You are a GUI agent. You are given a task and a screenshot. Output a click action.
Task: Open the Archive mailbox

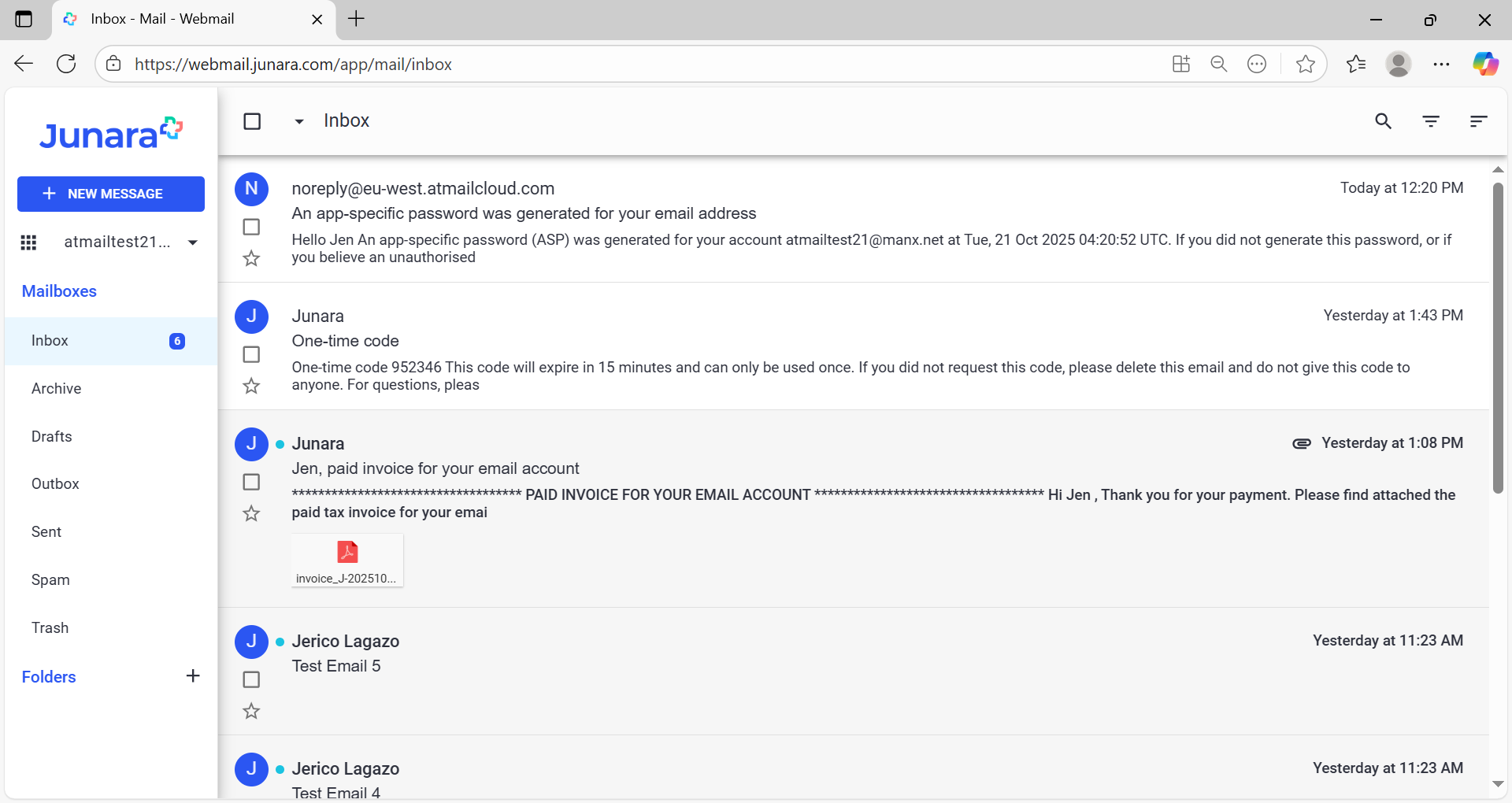(x=111, y=389)
